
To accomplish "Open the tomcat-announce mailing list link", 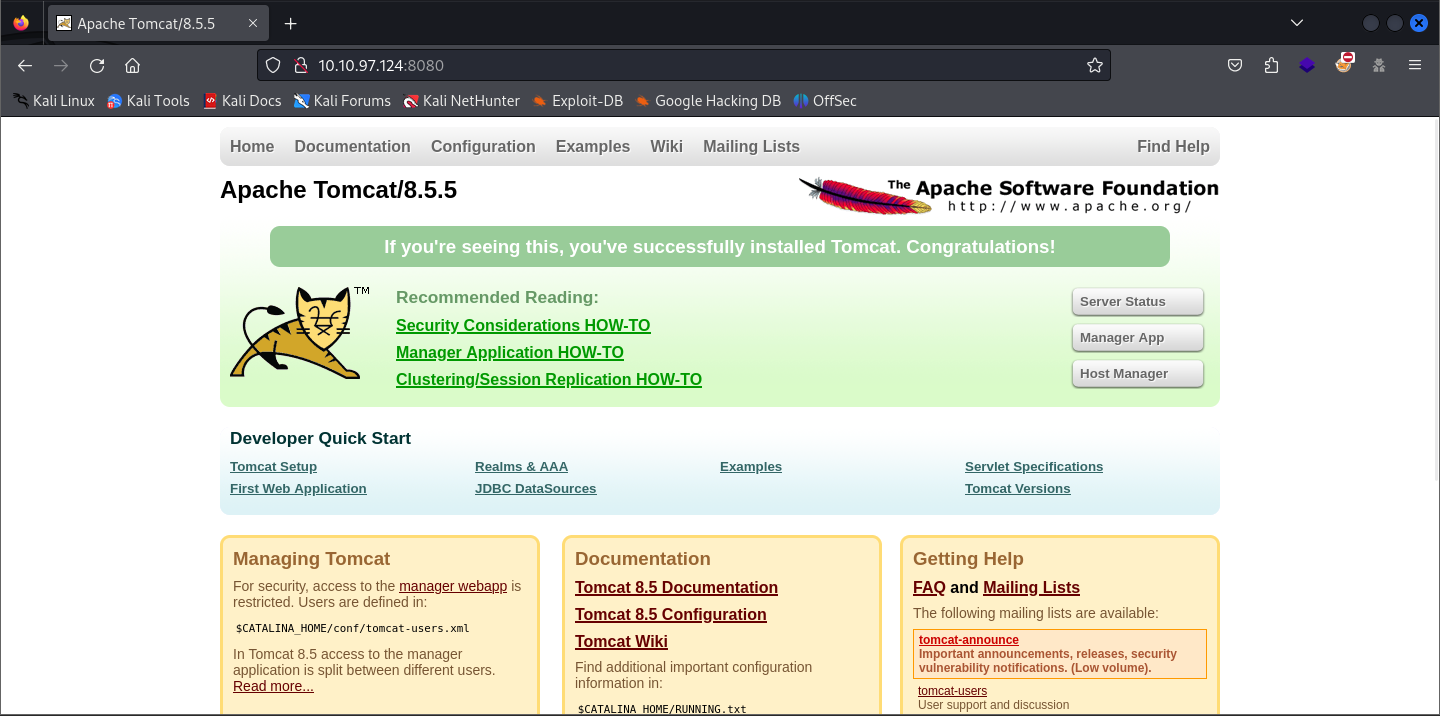I will coord(968,640).
